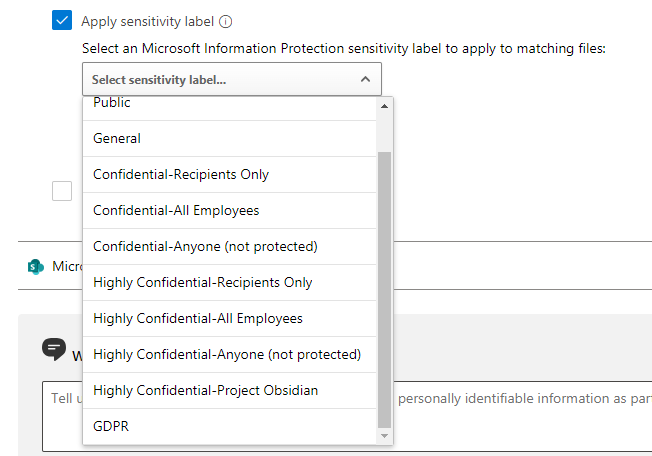Uncheck the Apply sensitivity label checkbox
The image size is (652, 456).
point(62,21)
